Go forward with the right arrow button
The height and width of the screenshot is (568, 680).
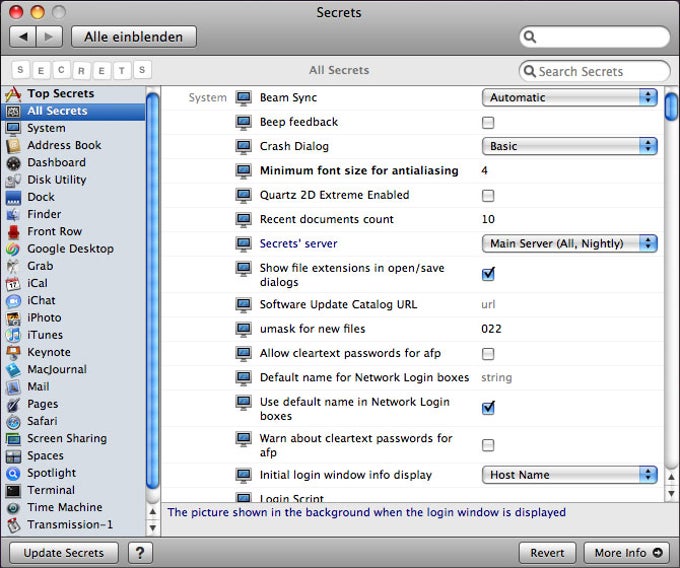click(49, 37)
